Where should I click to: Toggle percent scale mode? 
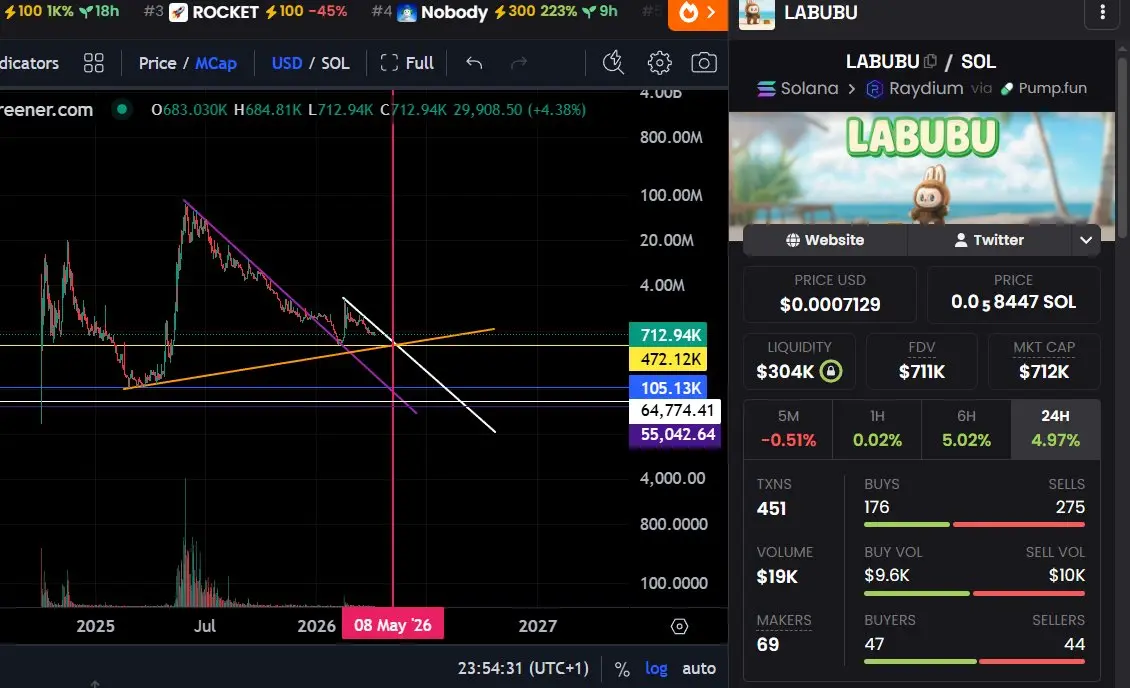click(622, 669)
